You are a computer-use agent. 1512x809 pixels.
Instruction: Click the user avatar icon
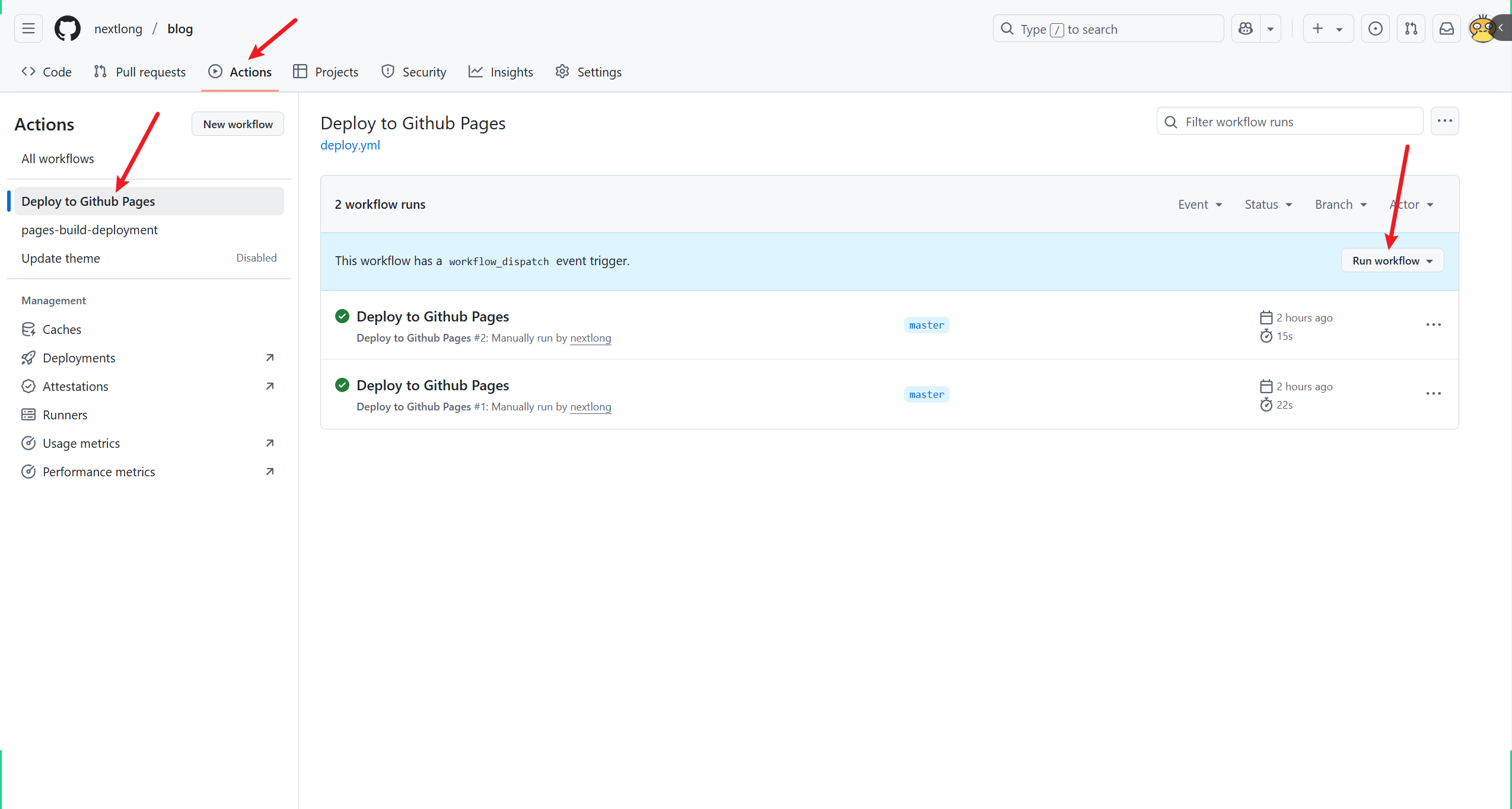pos(1481,28)
